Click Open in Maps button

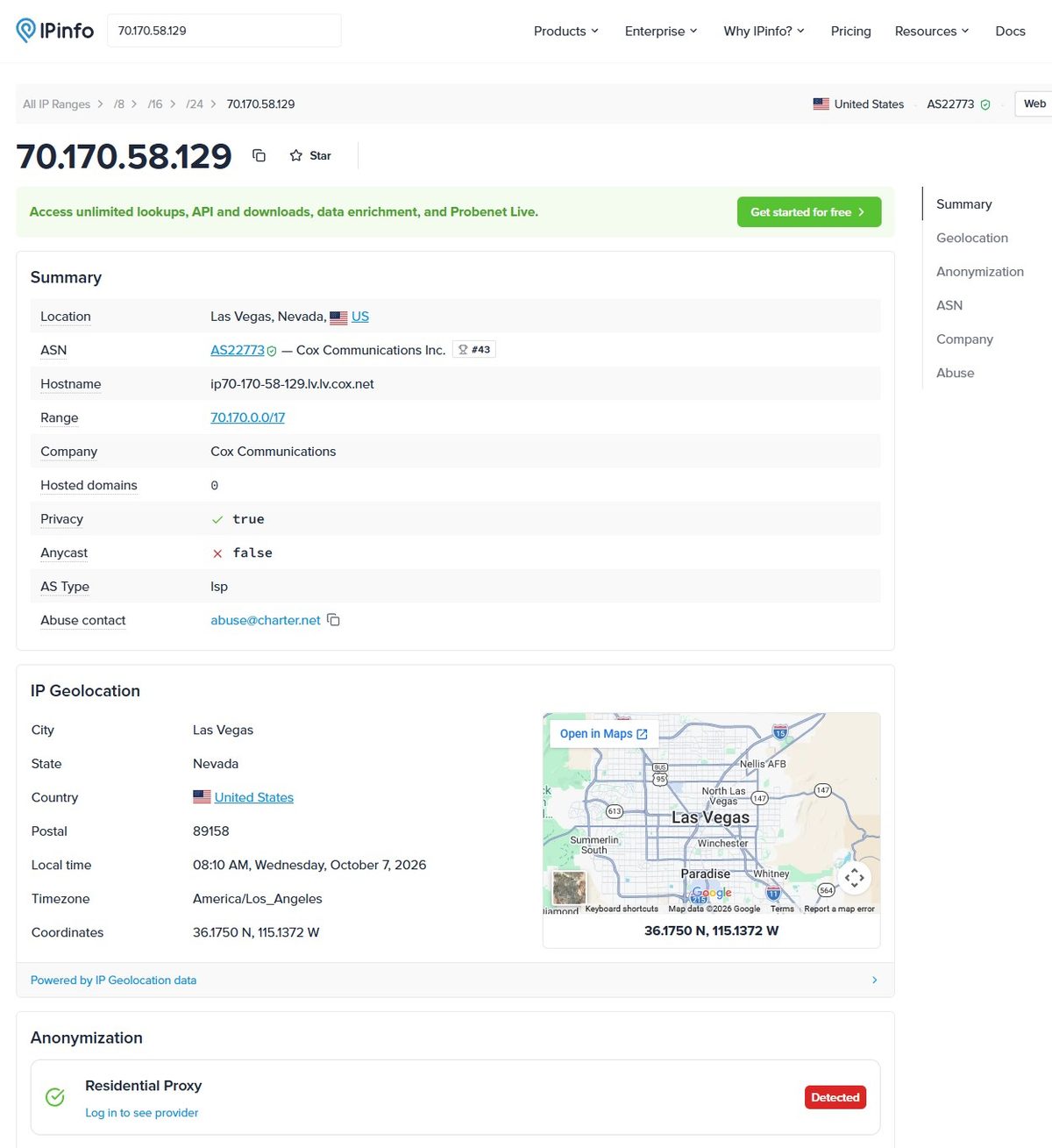click(604, 734)
